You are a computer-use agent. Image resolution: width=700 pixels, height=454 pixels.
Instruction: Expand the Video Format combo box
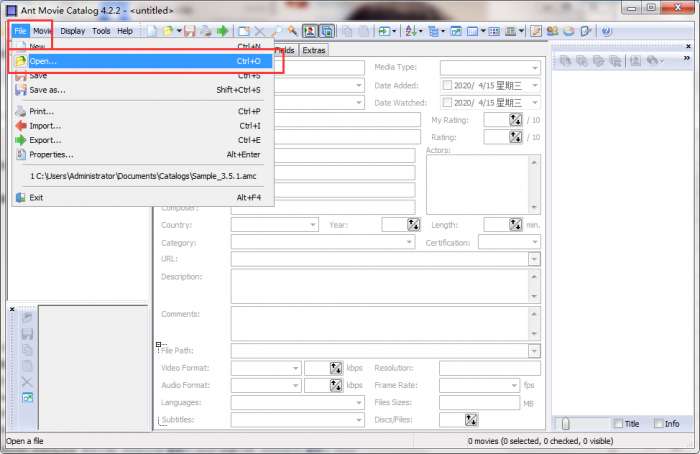[295, 368]
